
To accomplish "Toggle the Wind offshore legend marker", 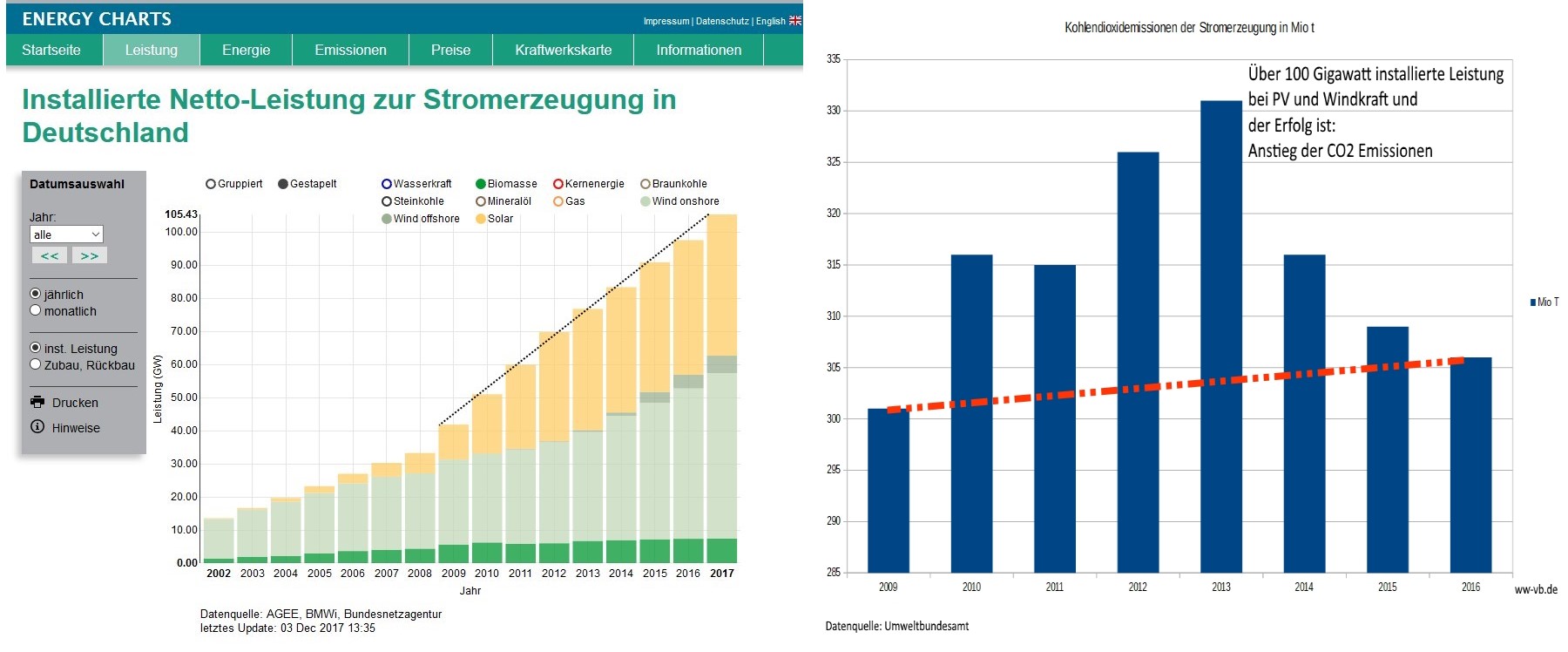I will pyautogui.click(x=386, y=219).
